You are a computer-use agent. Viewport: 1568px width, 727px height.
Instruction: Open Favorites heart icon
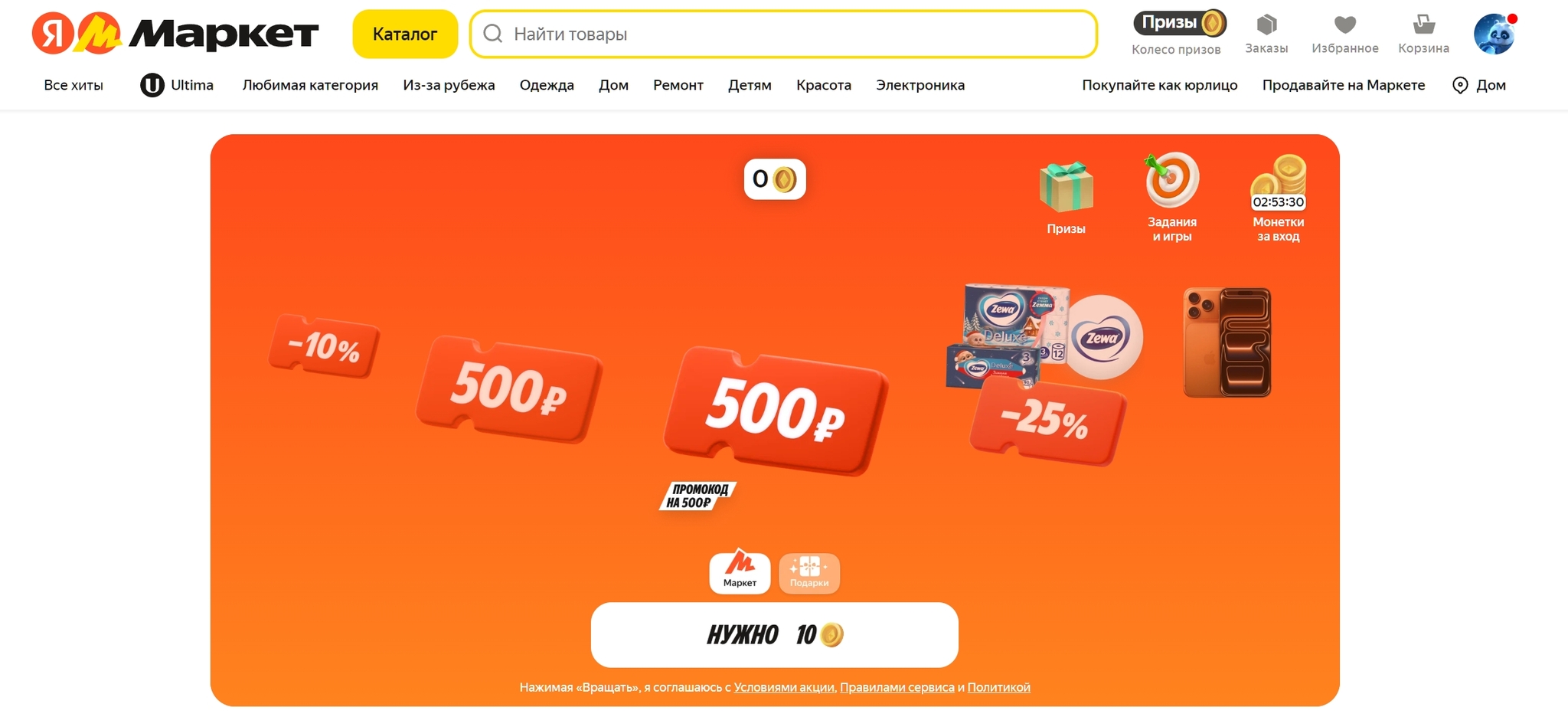coord(1345,25)
